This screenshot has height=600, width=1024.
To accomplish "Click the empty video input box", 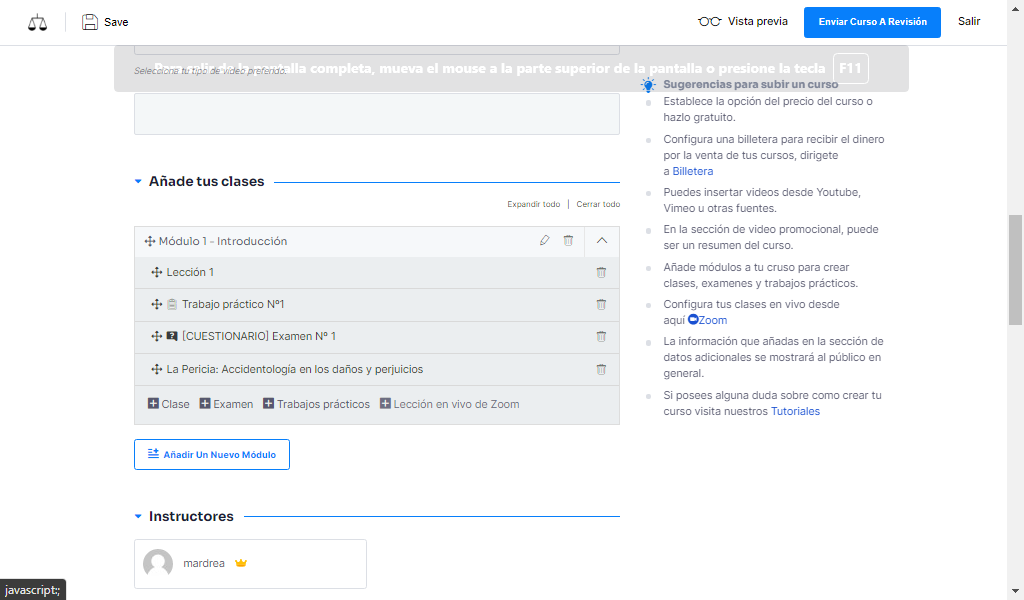I will pos(377,114).
